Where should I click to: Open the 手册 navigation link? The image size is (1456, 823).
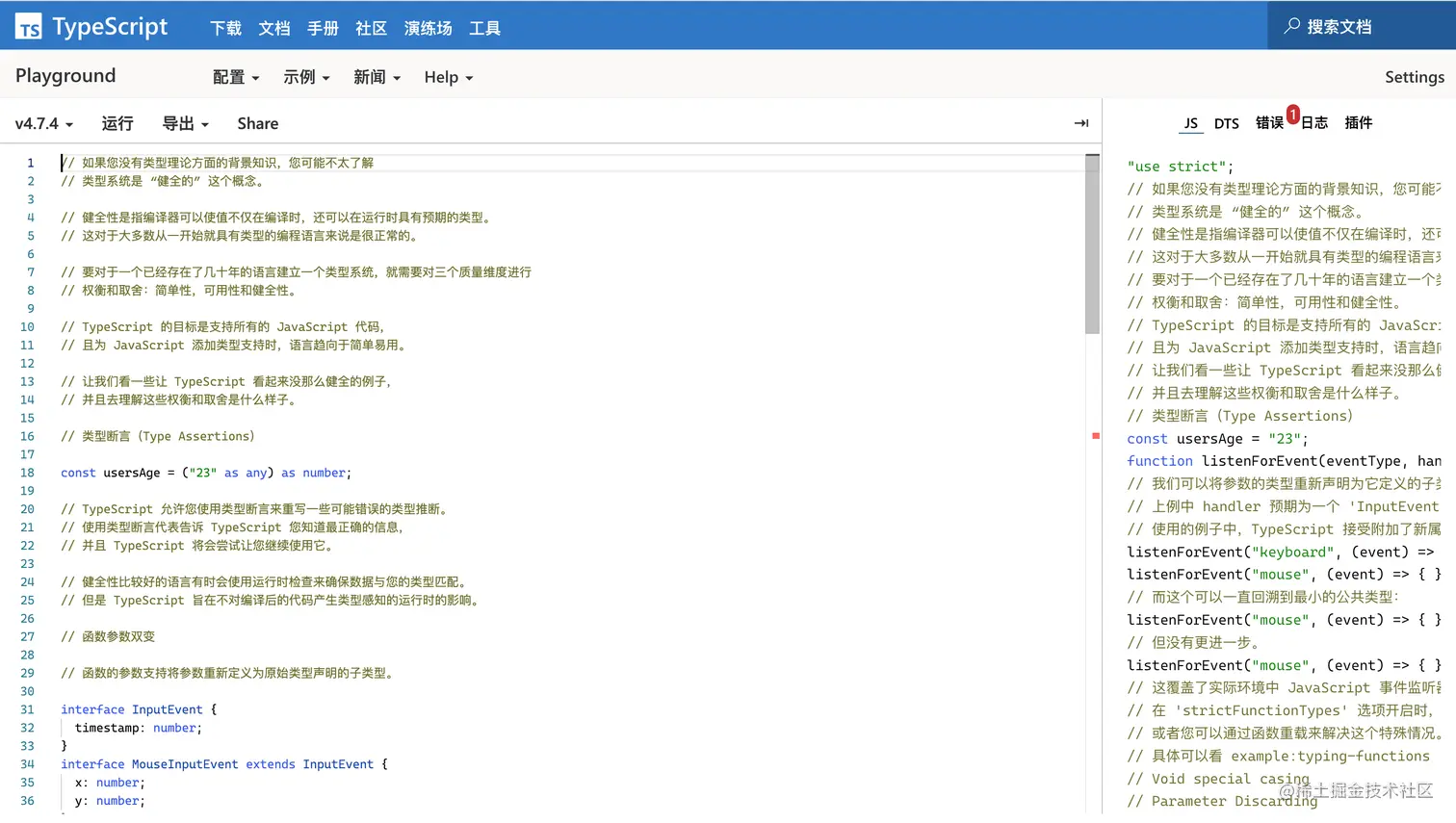tap(323, 29)
